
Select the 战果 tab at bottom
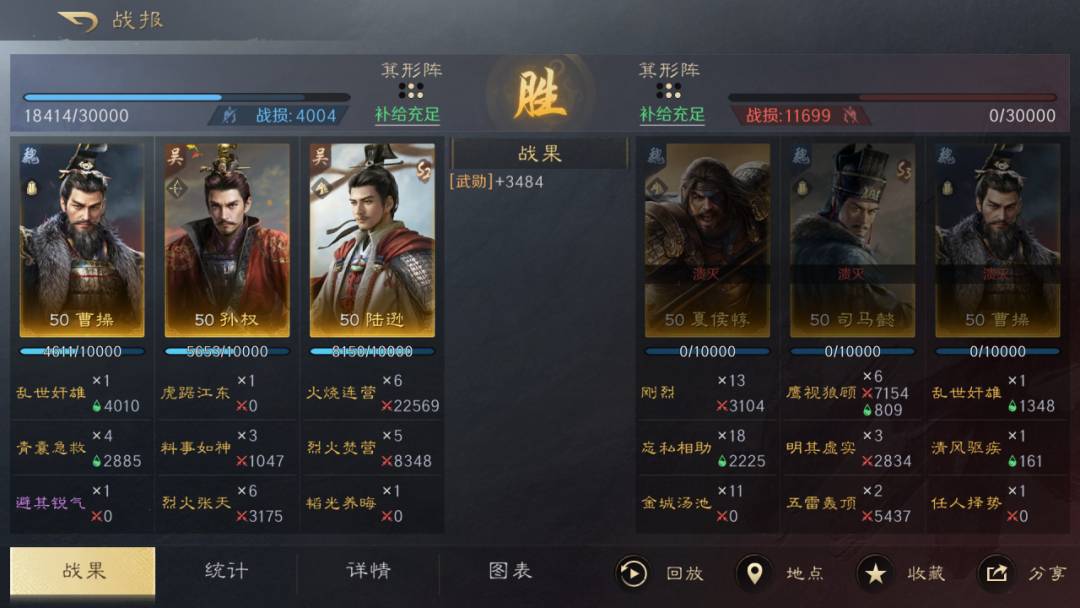[x=83, y=571]
